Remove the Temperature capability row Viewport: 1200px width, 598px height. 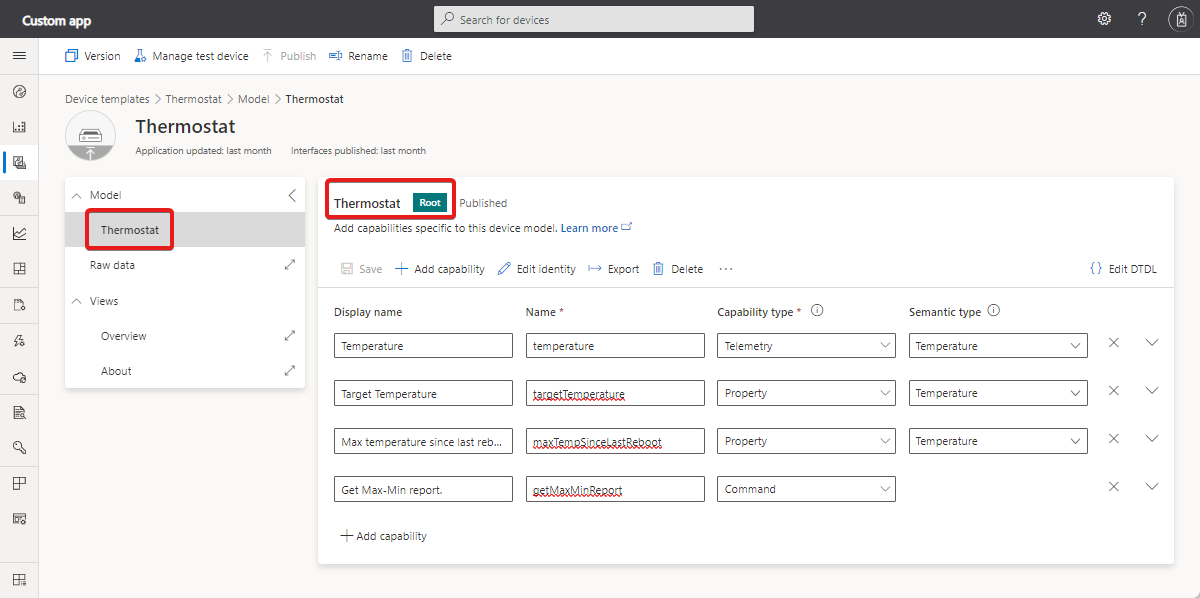(x=1113, y=343)
